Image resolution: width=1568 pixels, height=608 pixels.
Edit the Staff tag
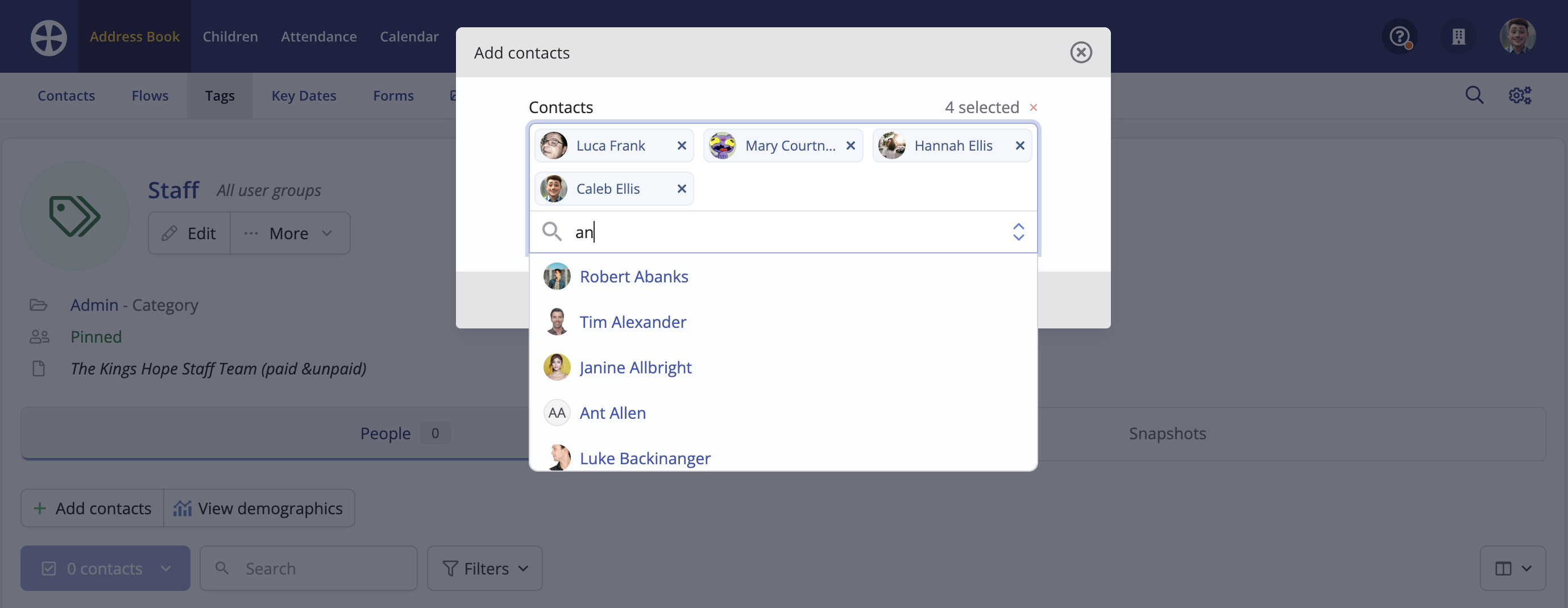point(189,233)
